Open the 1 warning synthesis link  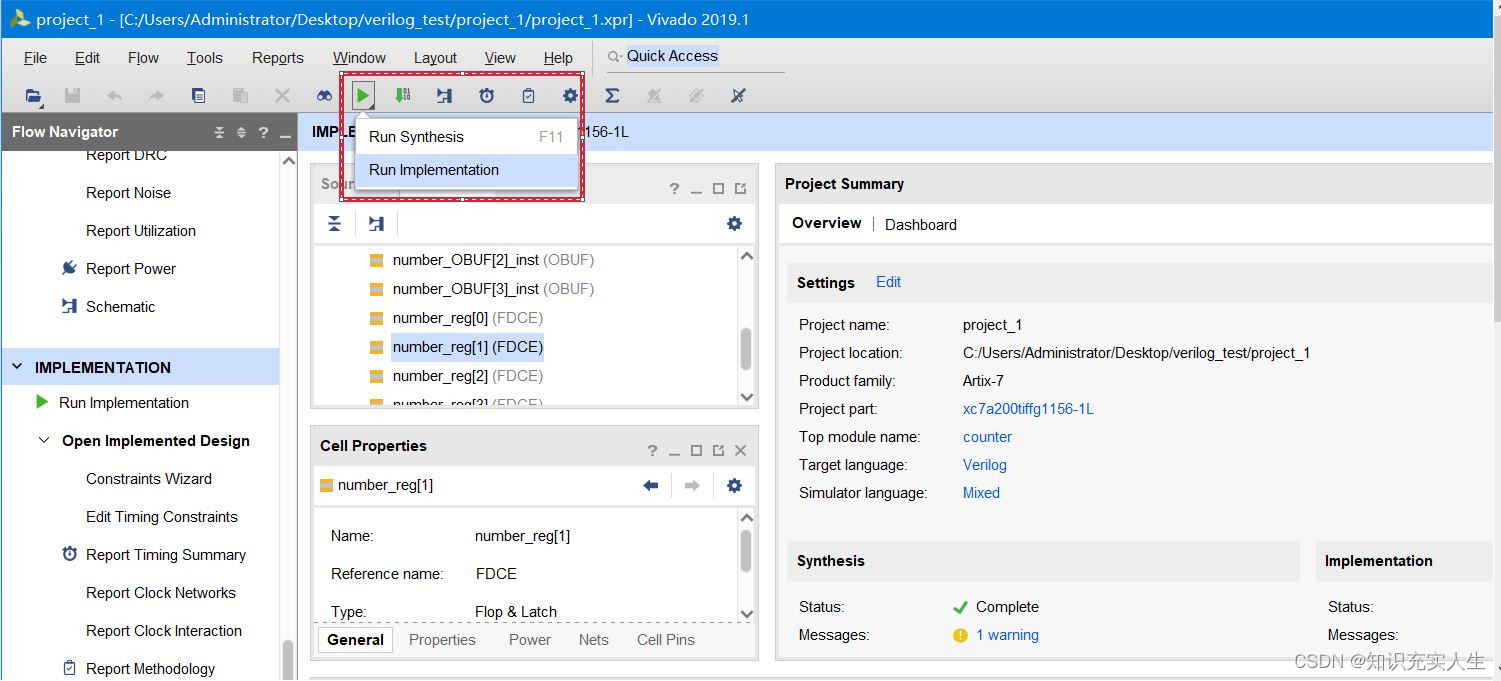pos(1007,635)
